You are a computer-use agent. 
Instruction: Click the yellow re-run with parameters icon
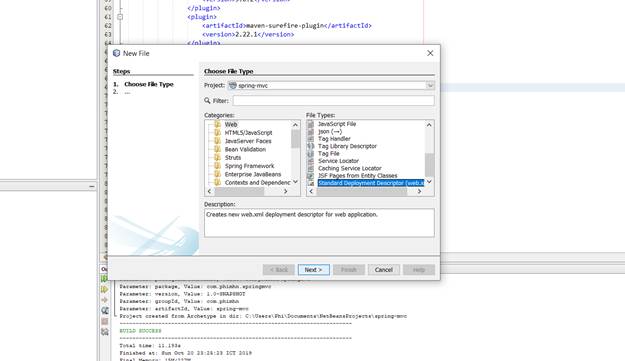[x=104, y=289]
